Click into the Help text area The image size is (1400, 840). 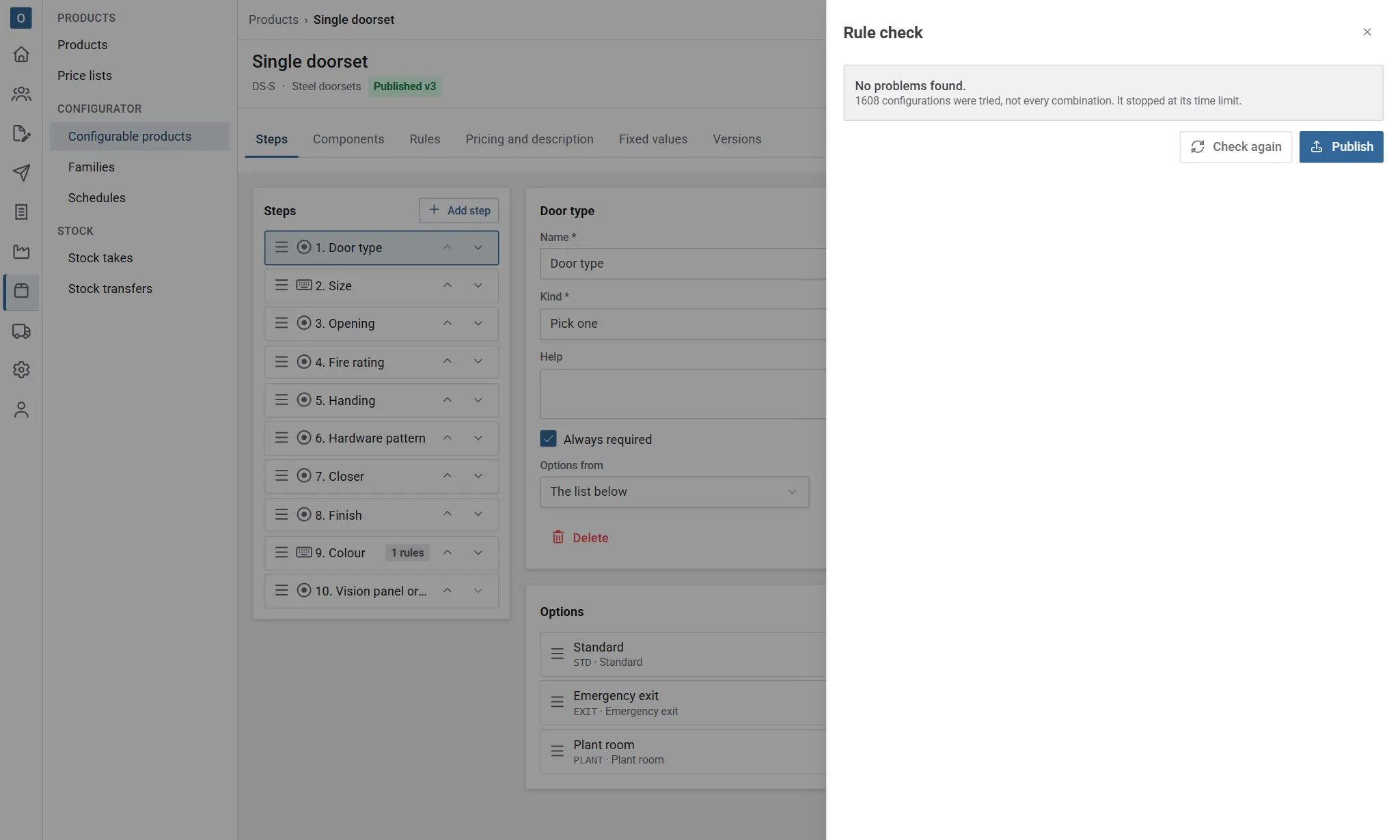tap(683, 394)
